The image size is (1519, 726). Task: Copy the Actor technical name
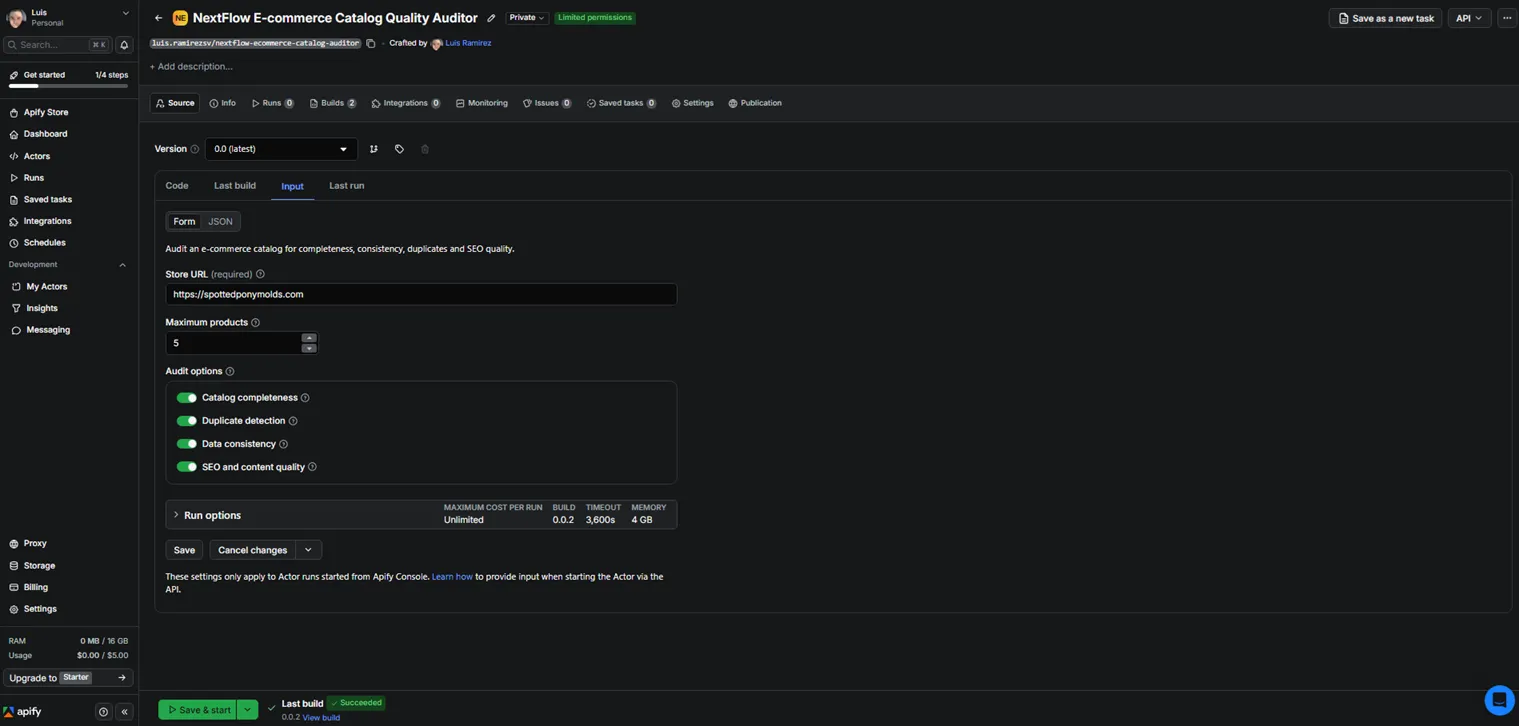pyautogui.click(x=371, y=44)
